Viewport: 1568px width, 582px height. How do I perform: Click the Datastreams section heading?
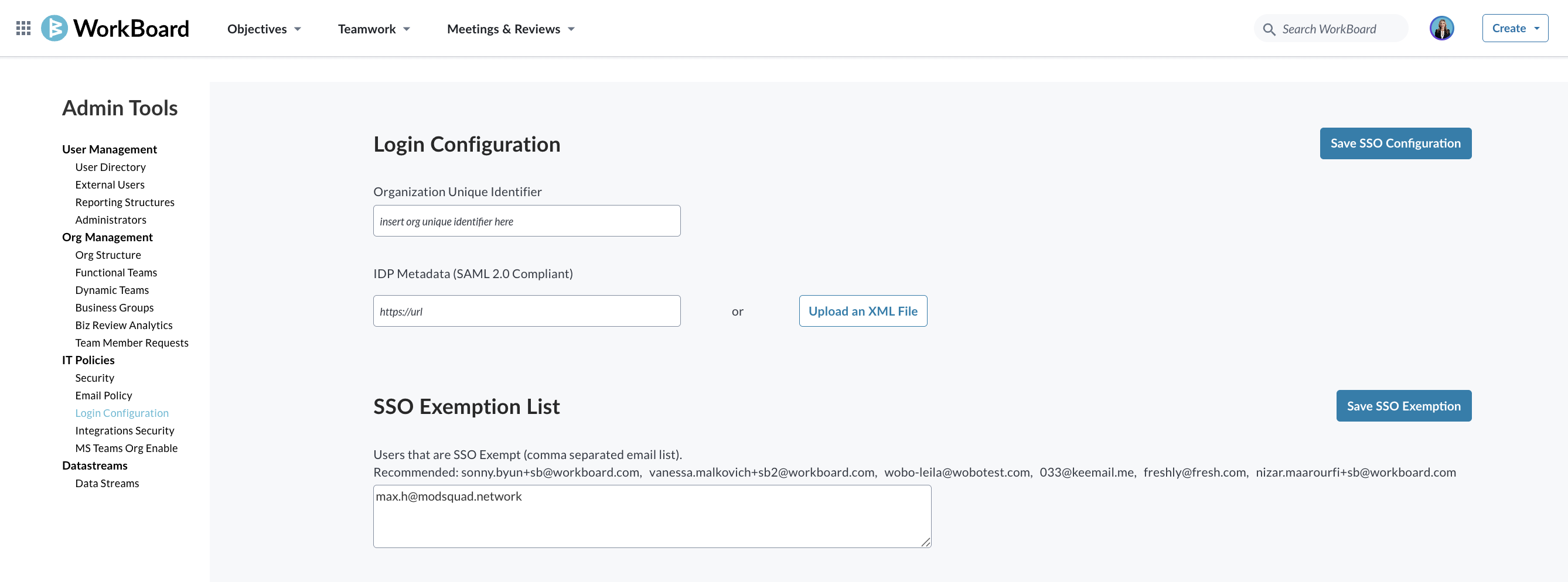pos(95,465)
